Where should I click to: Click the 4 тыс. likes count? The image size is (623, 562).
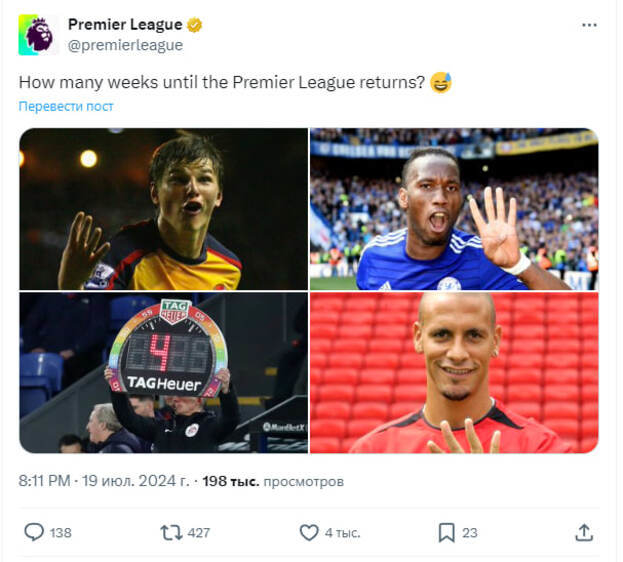[x=343, y=532]
